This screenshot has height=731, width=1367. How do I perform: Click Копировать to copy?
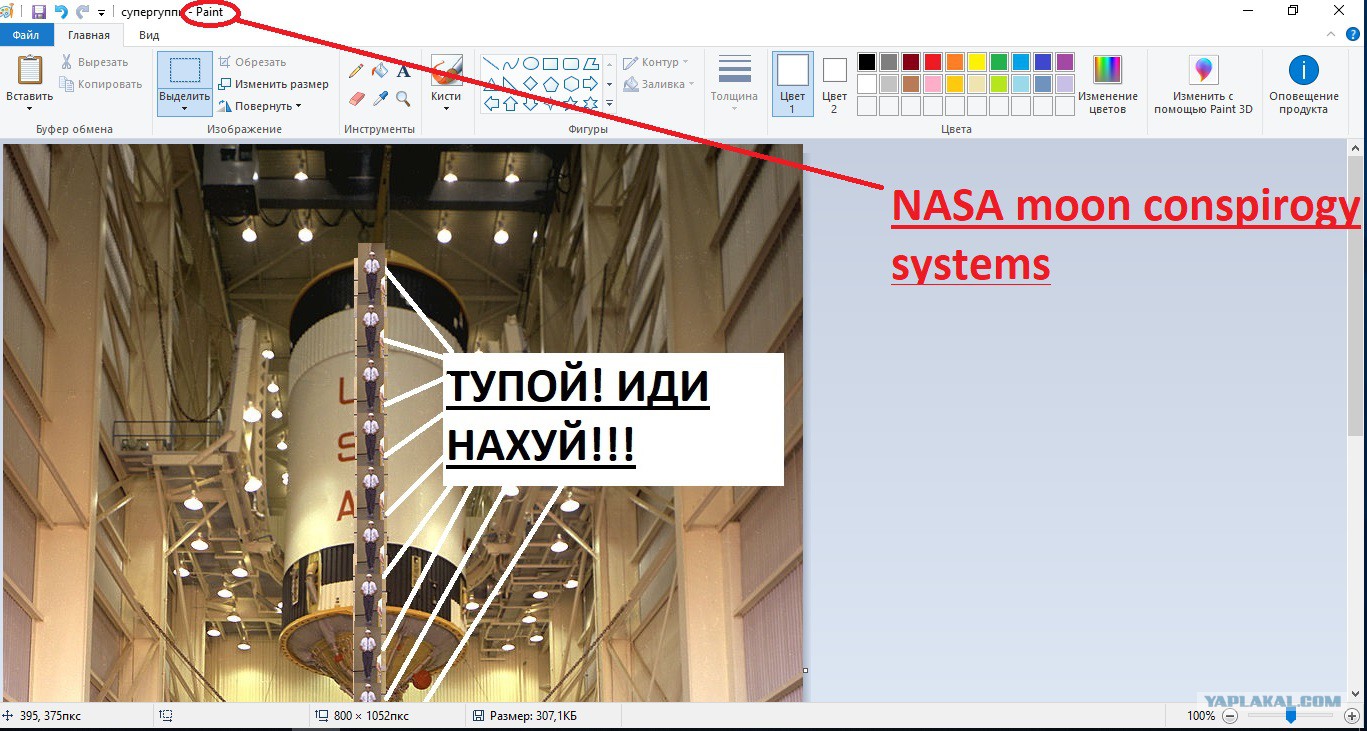coord(101,84)
